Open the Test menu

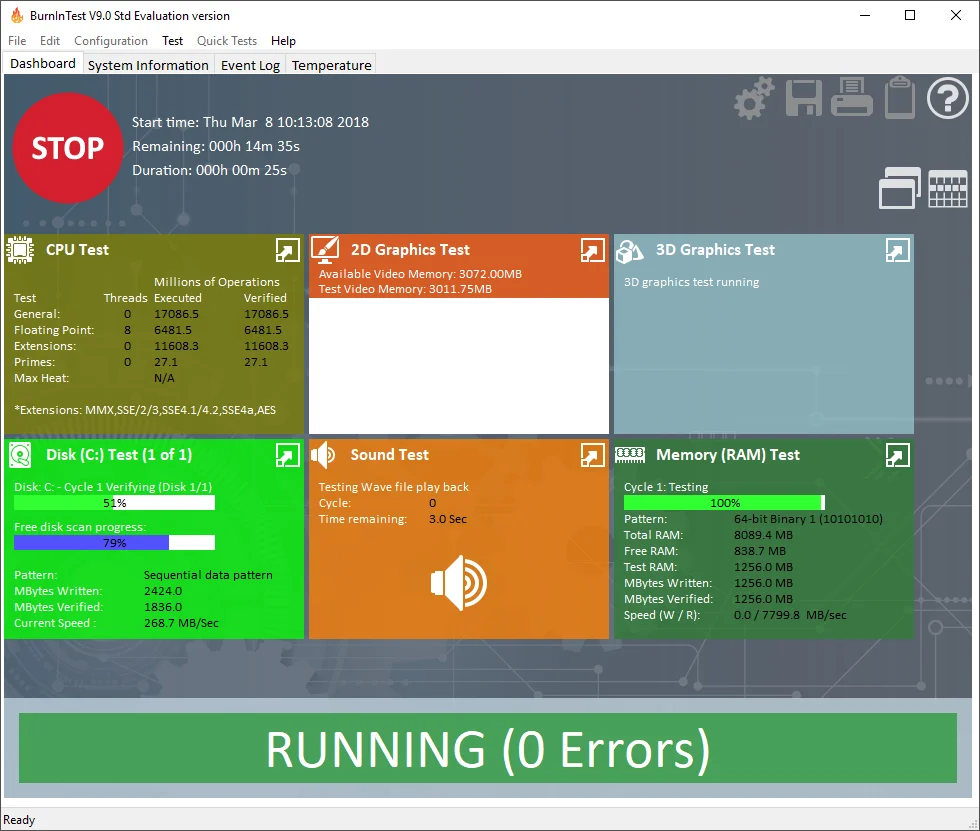coord(172,41)
